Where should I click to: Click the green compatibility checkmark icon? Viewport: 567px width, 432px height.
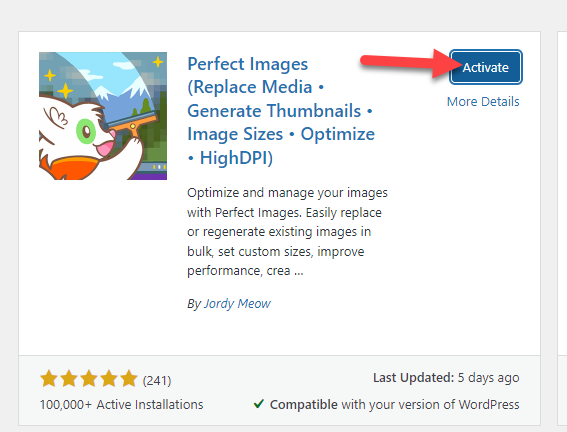click(259, 404)
